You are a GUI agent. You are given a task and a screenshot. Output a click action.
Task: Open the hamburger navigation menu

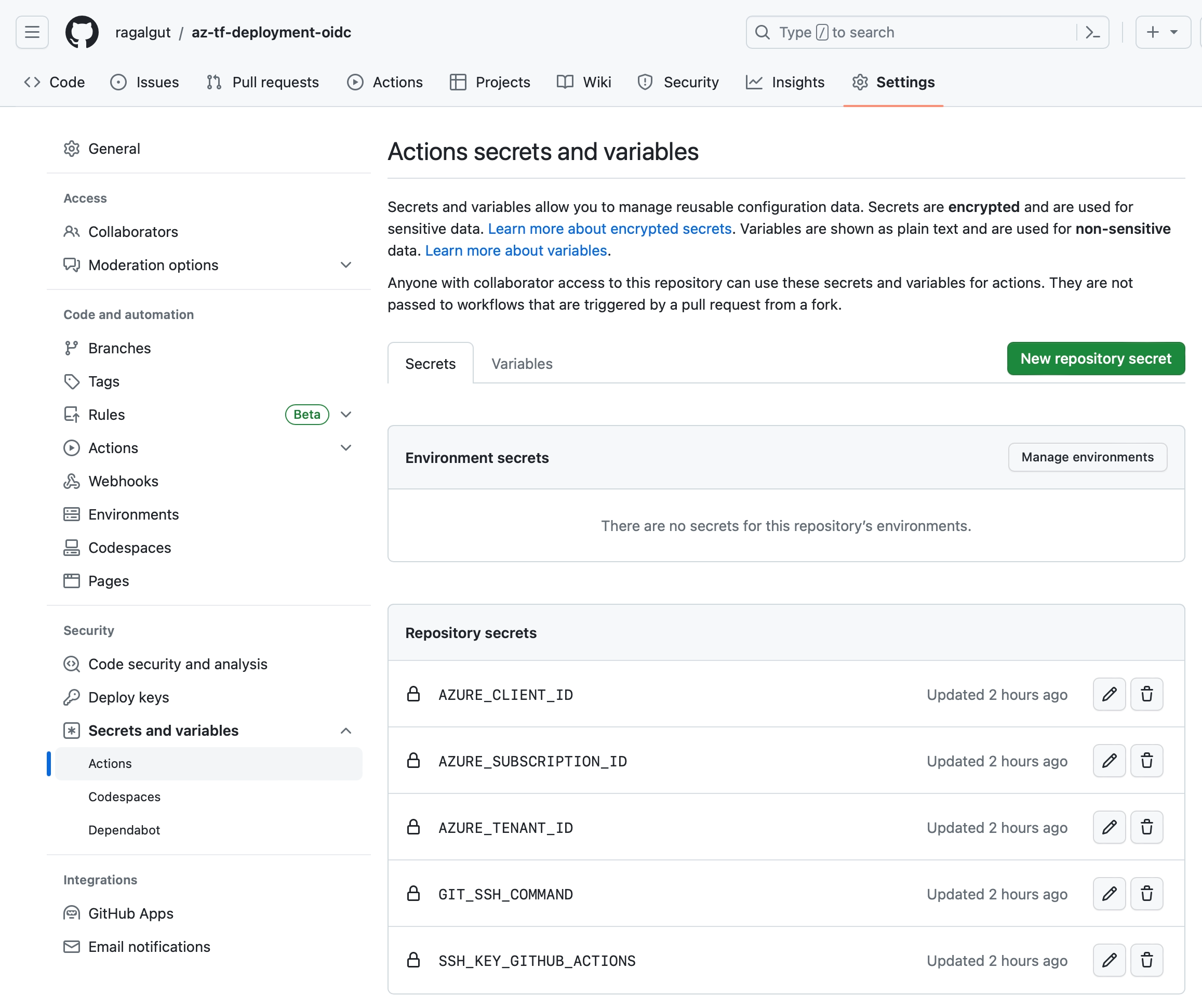click(x=32, y=32)
